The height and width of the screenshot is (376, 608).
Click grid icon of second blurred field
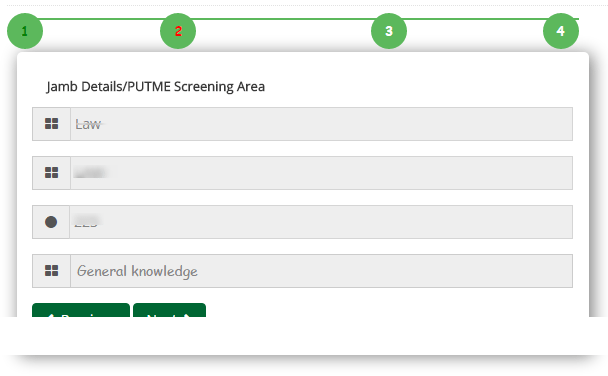tap(52, 173)
